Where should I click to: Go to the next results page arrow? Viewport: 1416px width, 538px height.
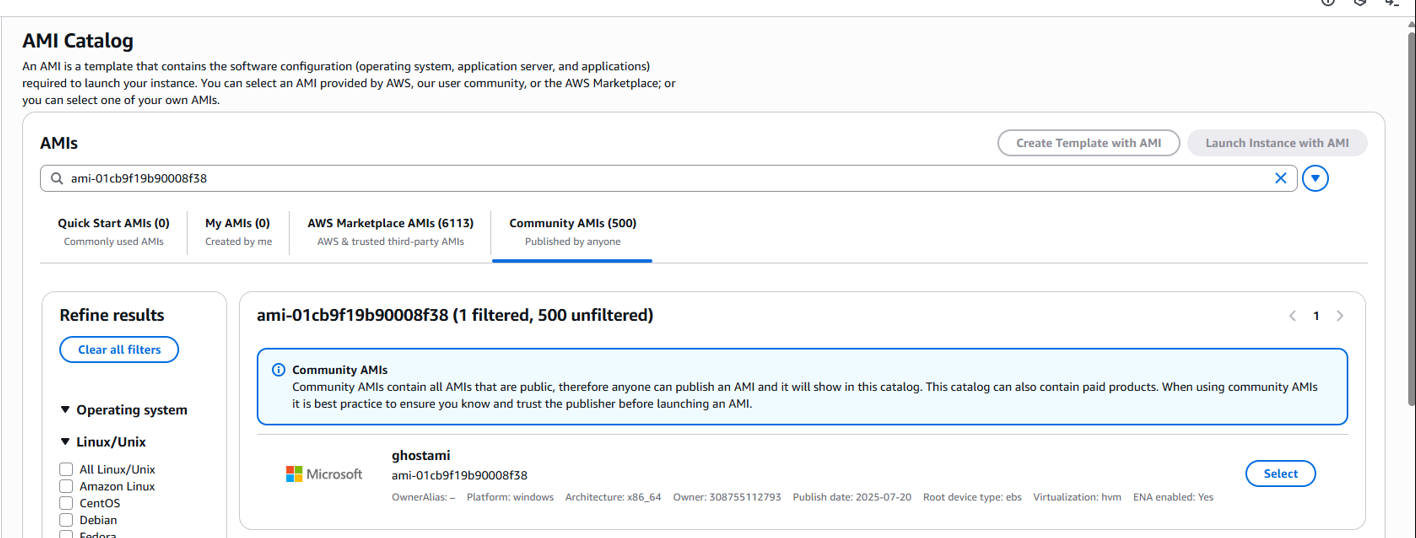(1340, 316)
